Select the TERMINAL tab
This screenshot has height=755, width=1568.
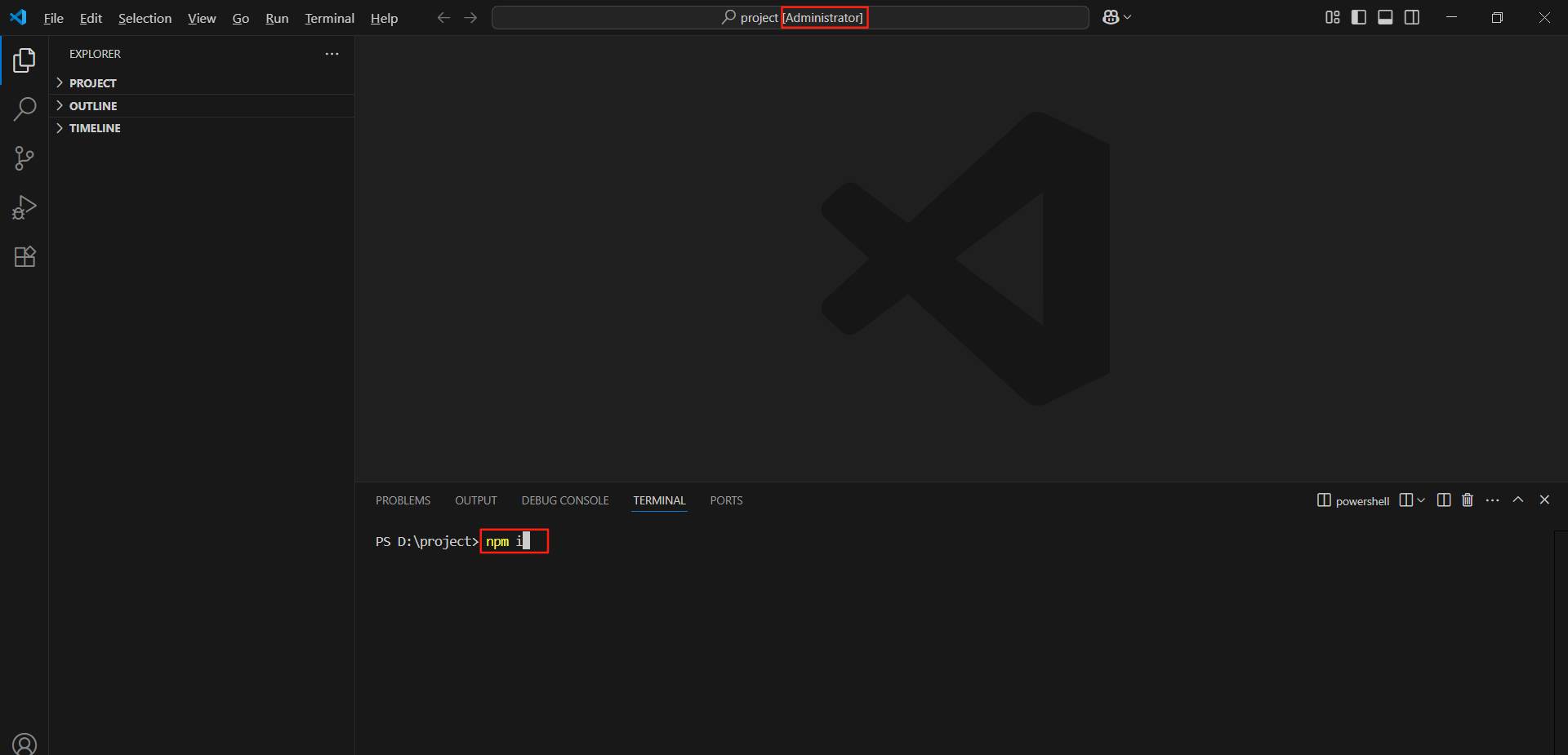pos(659,500)
